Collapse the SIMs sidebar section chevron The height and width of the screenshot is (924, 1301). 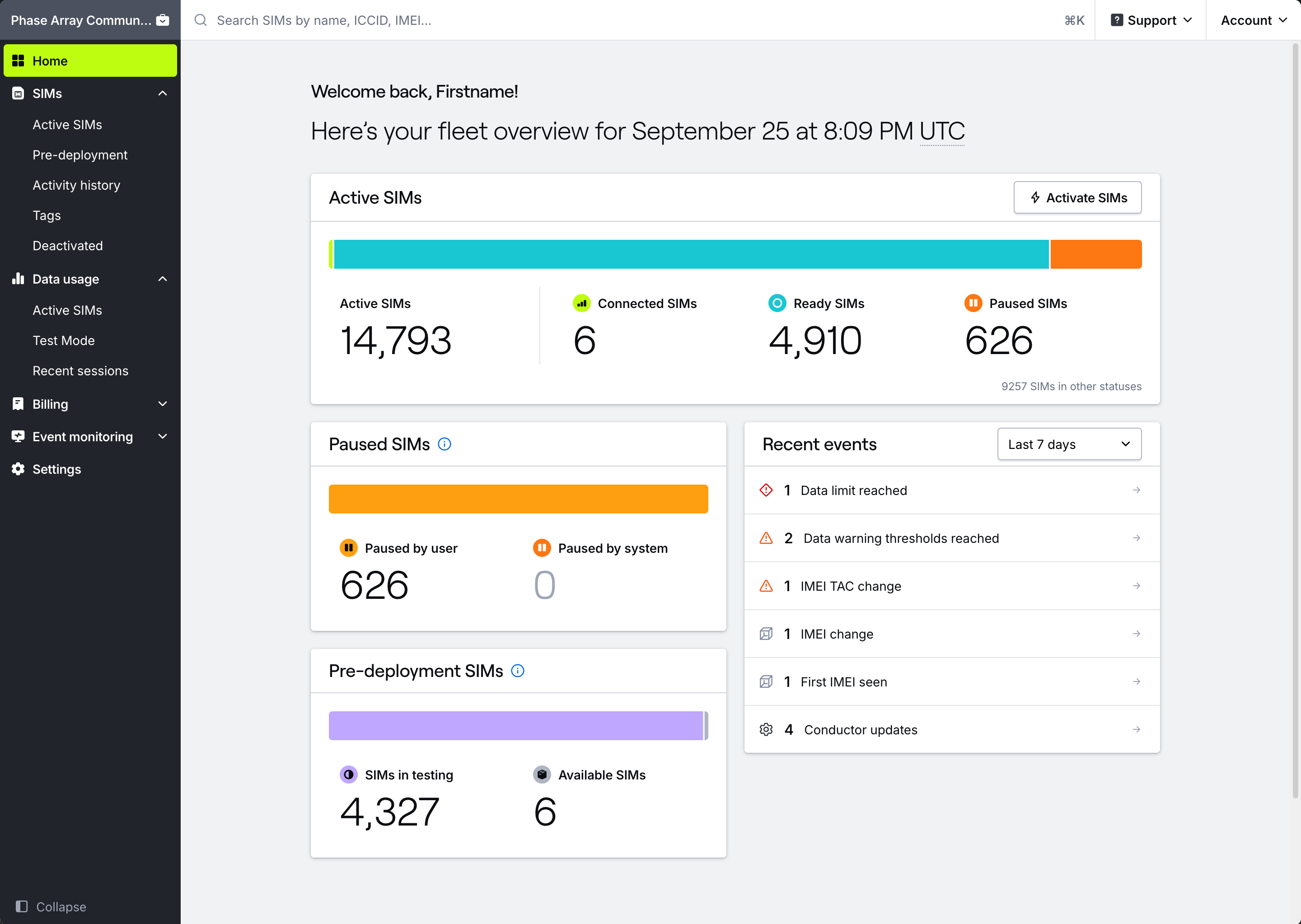(x=162, y=93)
